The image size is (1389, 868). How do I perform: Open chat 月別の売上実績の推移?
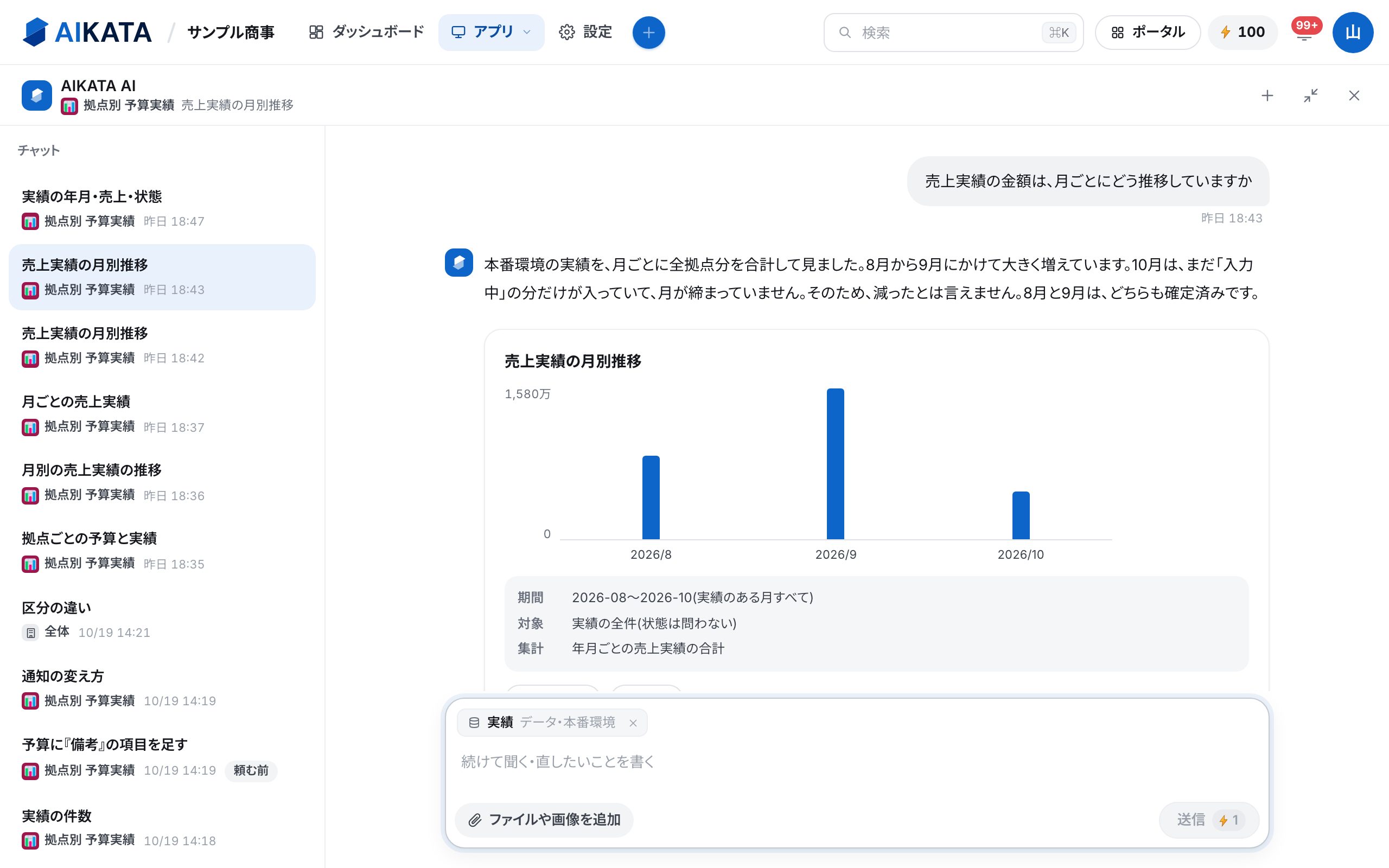point(162,482)
